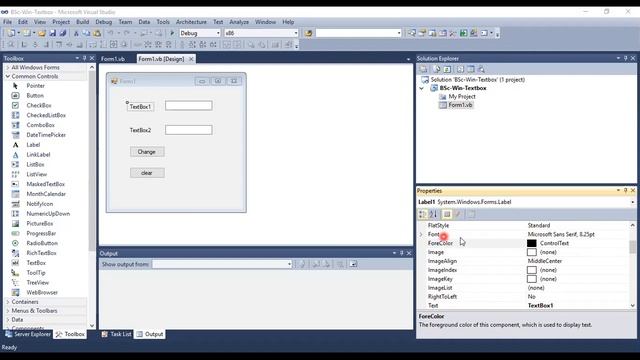Open the File menu
Screen dimensions: 640x360
7,22
